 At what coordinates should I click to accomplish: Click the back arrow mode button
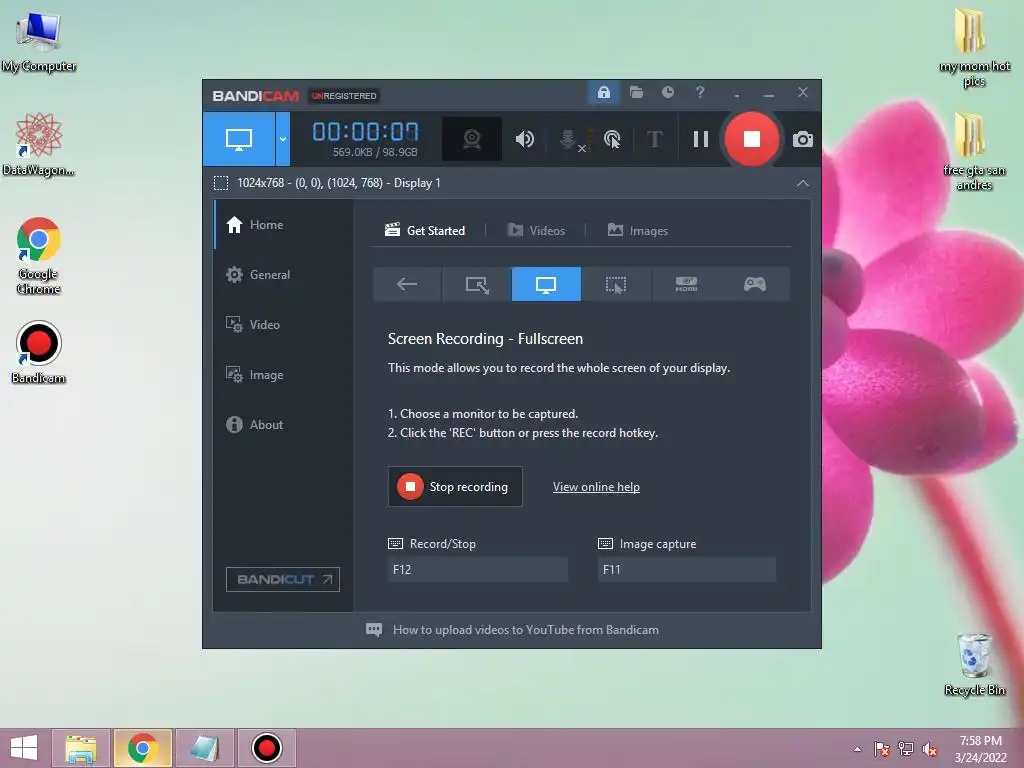(x=407, y=284)
